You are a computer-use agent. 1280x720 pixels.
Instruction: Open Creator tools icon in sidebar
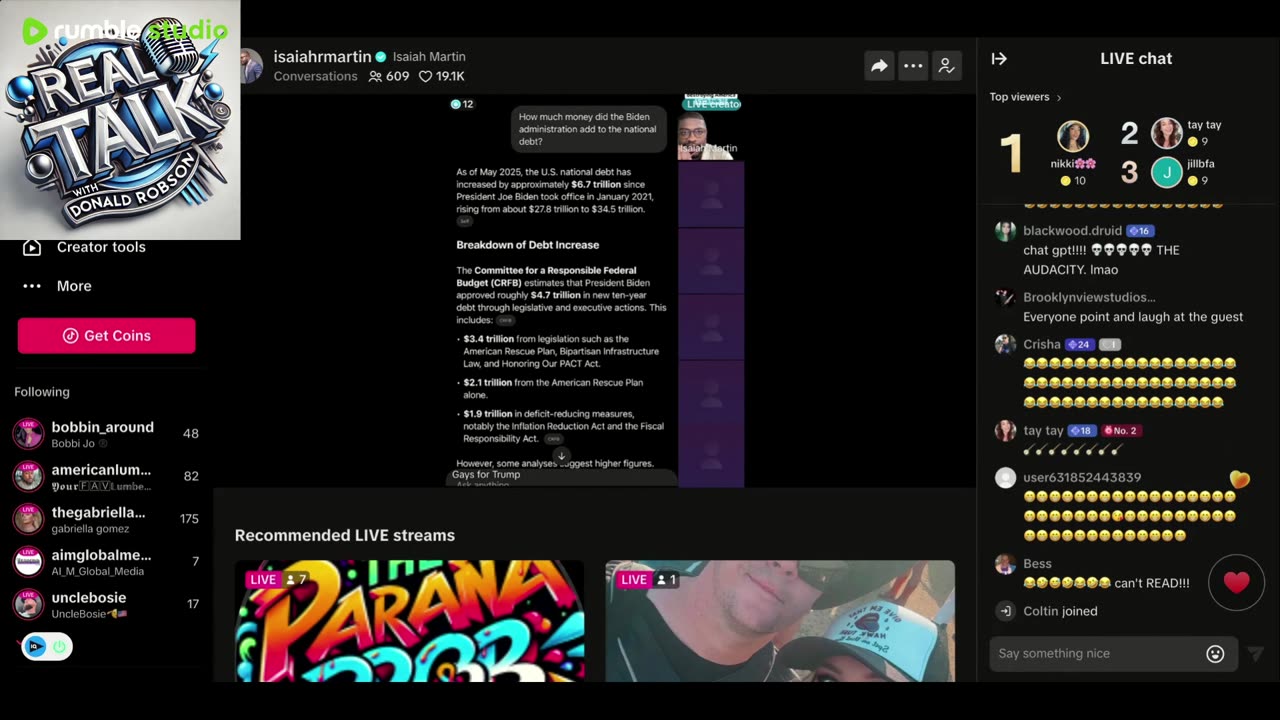(x=32, y=247)
